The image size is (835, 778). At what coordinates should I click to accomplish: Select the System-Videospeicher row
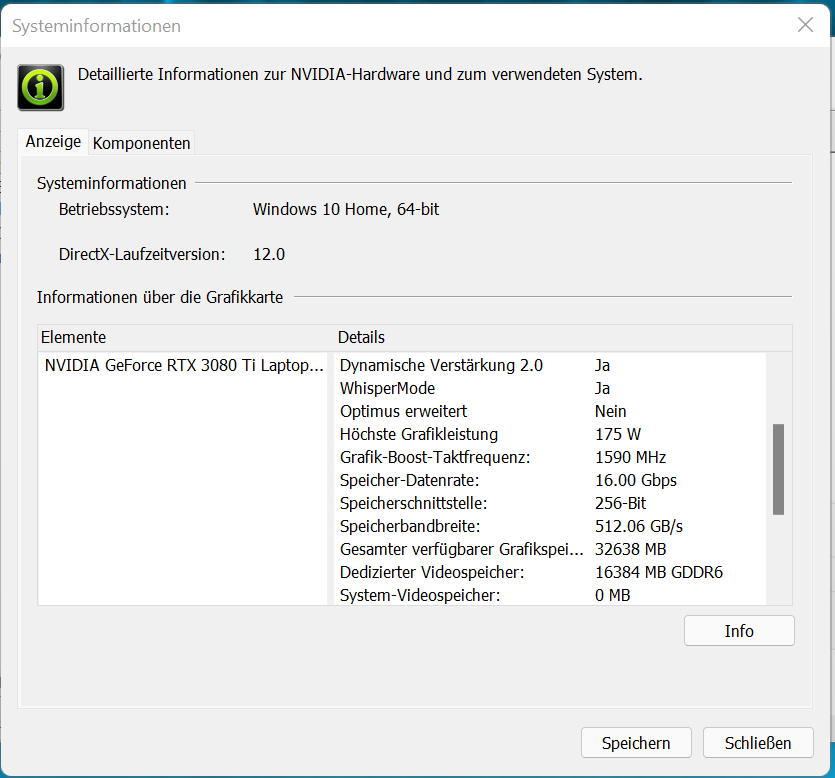[x=550, y=595]
